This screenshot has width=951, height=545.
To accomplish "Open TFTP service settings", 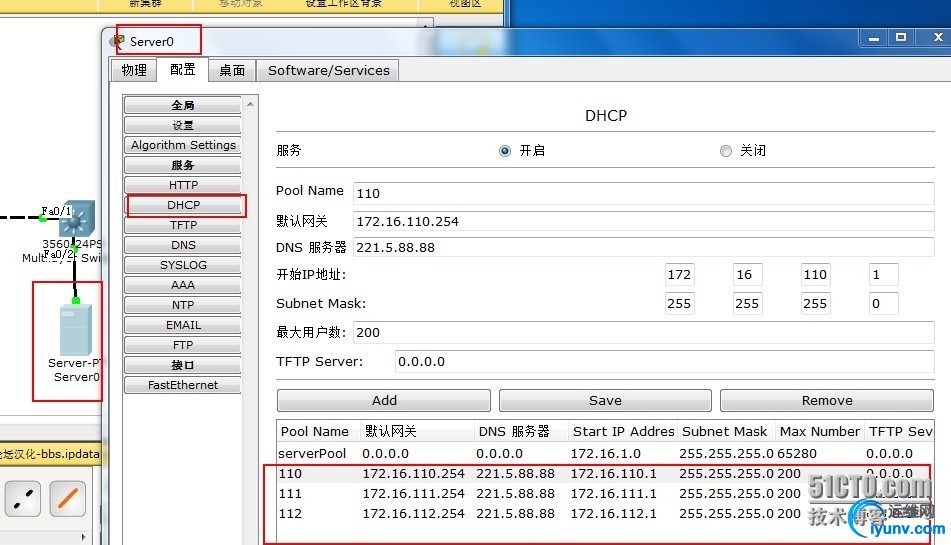I will pos(183,225).
